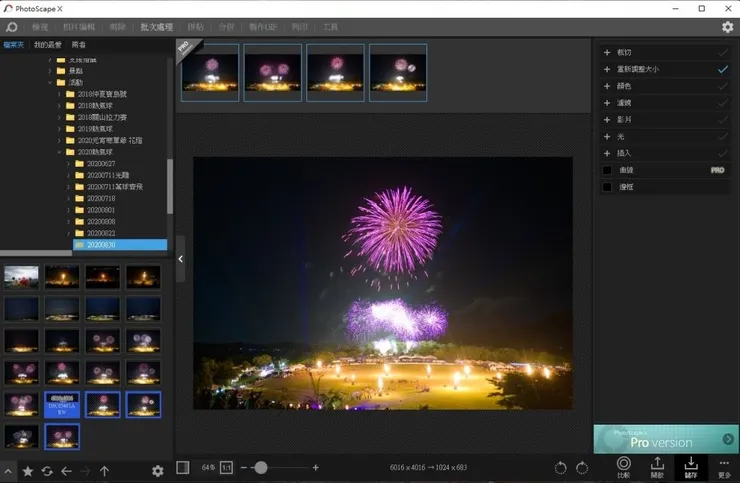Click the size text 6016 x 4016 → 1024 x 683
This screenshot has height=483, width=740.
click(x=428, y=467)
